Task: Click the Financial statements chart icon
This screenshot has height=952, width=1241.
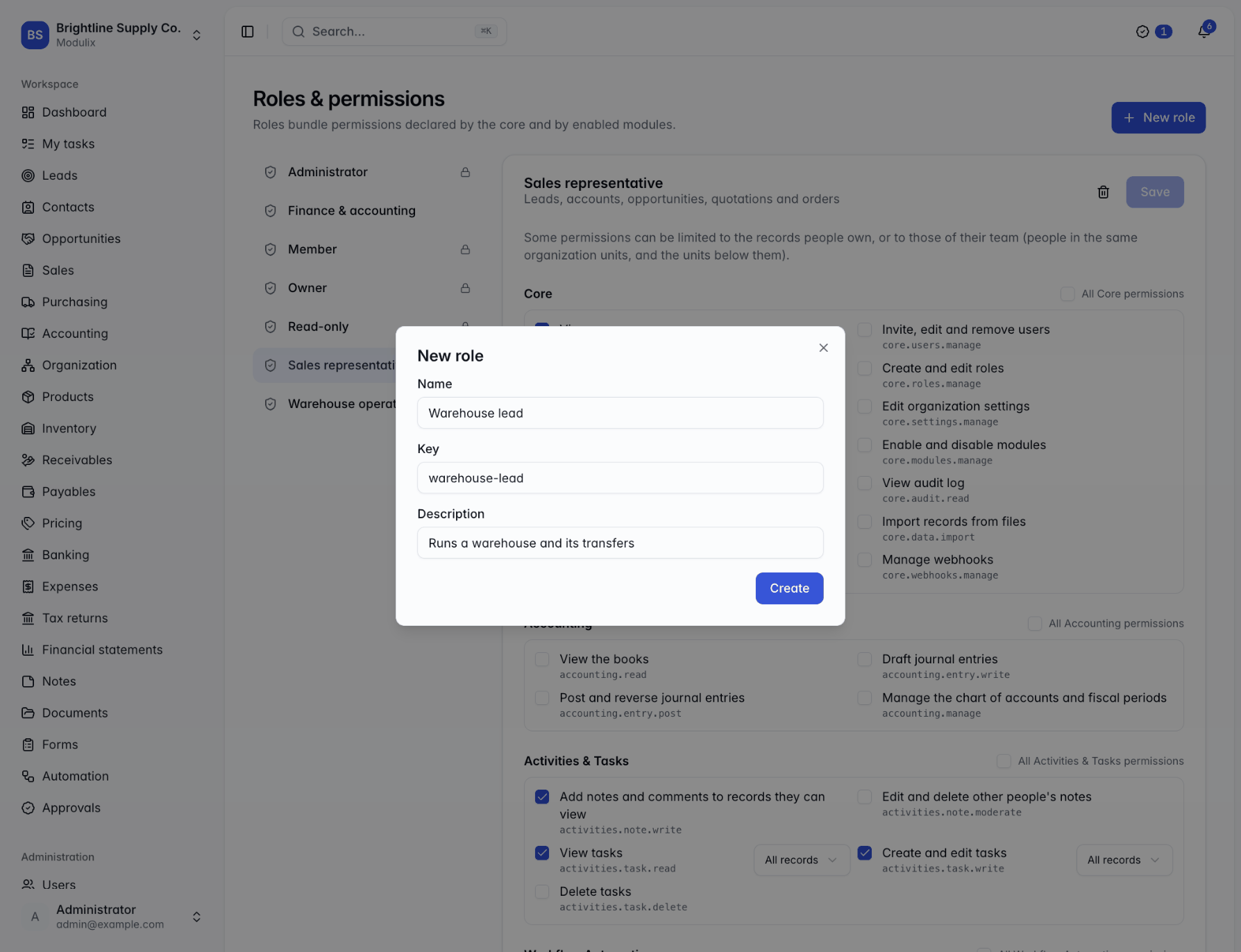Action: click(x=28, y=649)
